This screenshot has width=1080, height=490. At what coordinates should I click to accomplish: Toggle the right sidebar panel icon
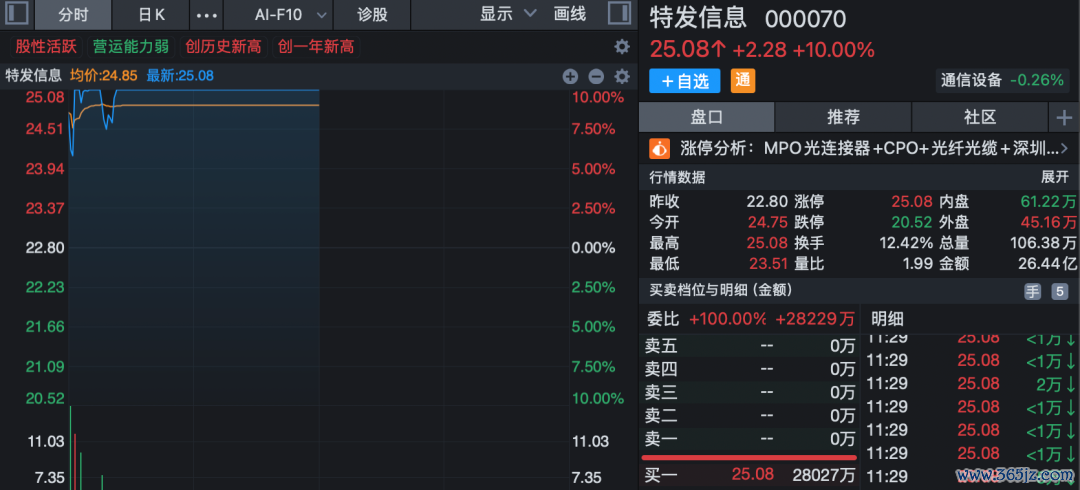(619, 14)
